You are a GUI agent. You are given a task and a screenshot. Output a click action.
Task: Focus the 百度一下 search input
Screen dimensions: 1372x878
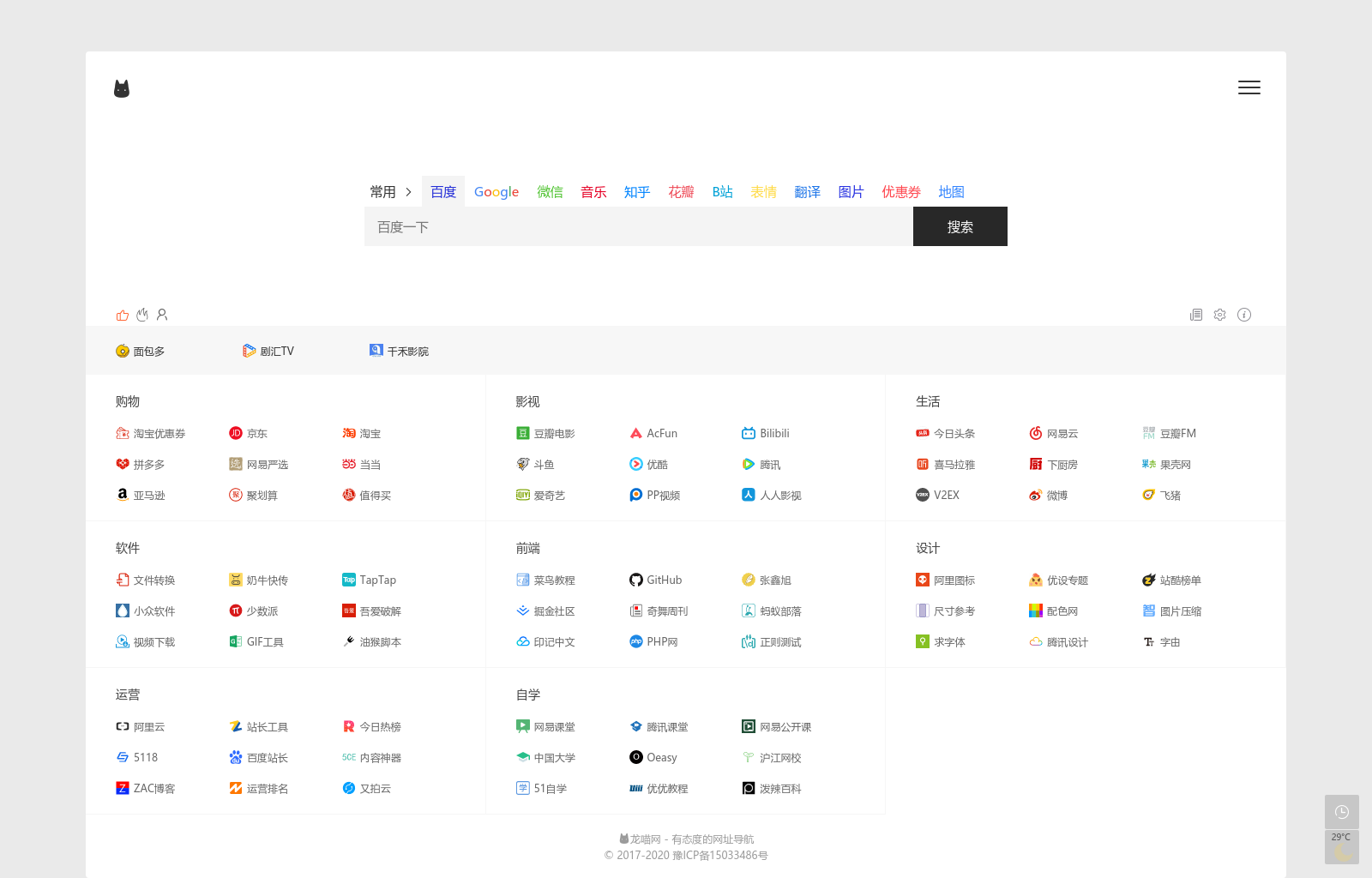639,226
